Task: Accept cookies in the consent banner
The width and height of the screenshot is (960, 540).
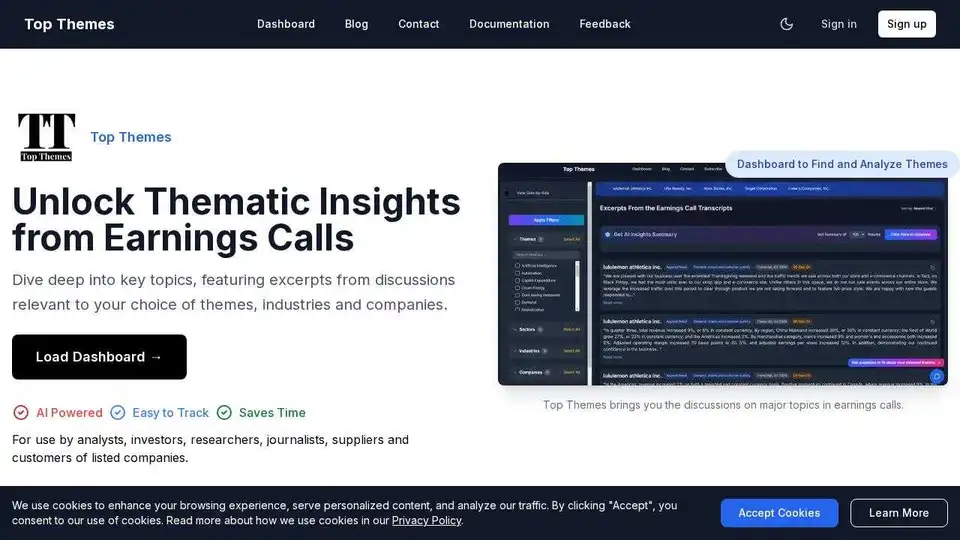Action: [779, 513]
